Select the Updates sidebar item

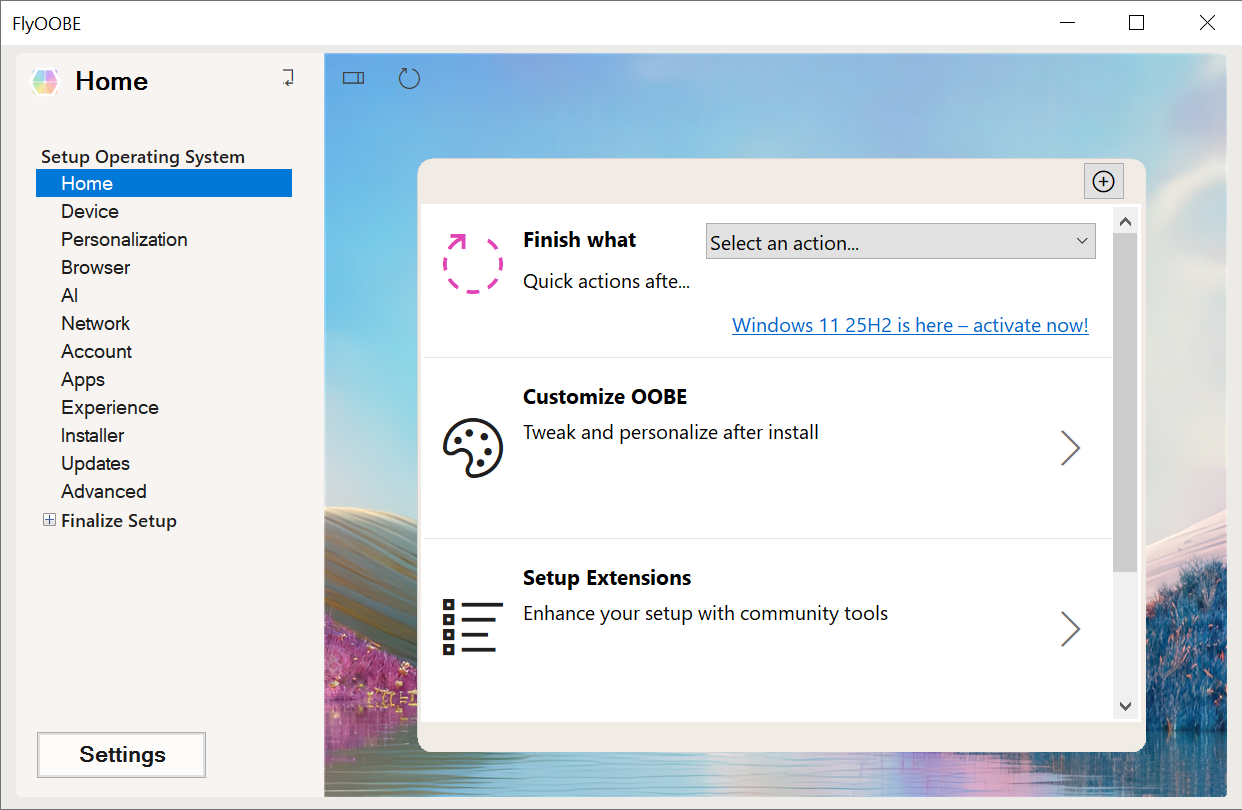click(x=95, y=463)
